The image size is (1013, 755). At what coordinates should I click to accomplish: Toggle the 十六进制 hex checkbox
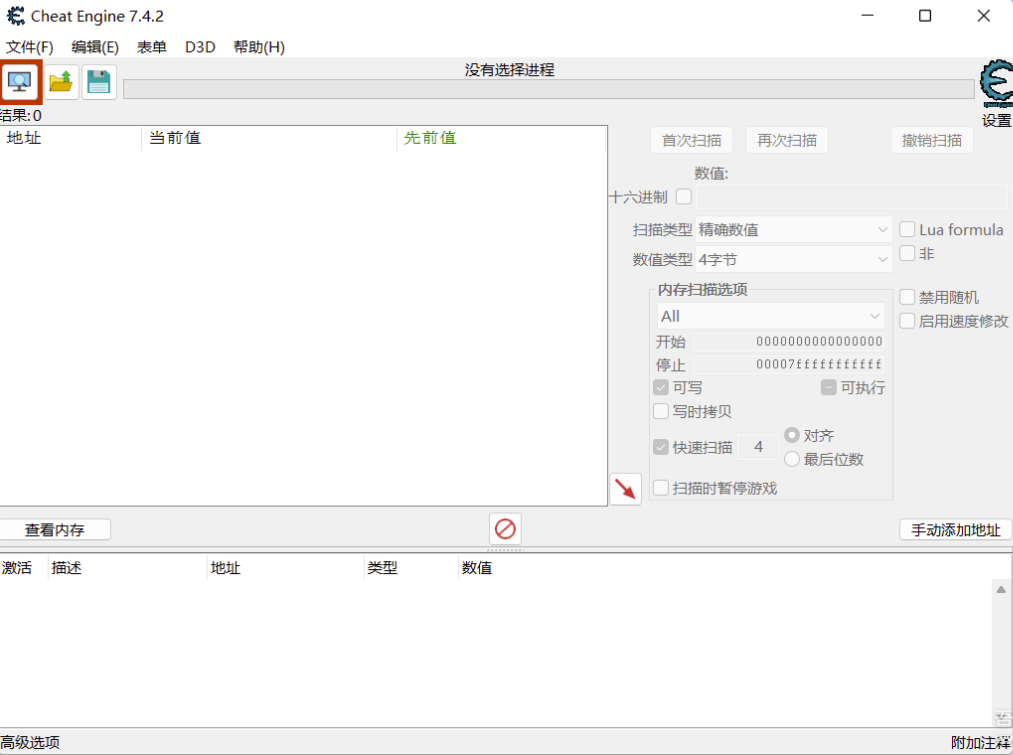coord(684,196)
